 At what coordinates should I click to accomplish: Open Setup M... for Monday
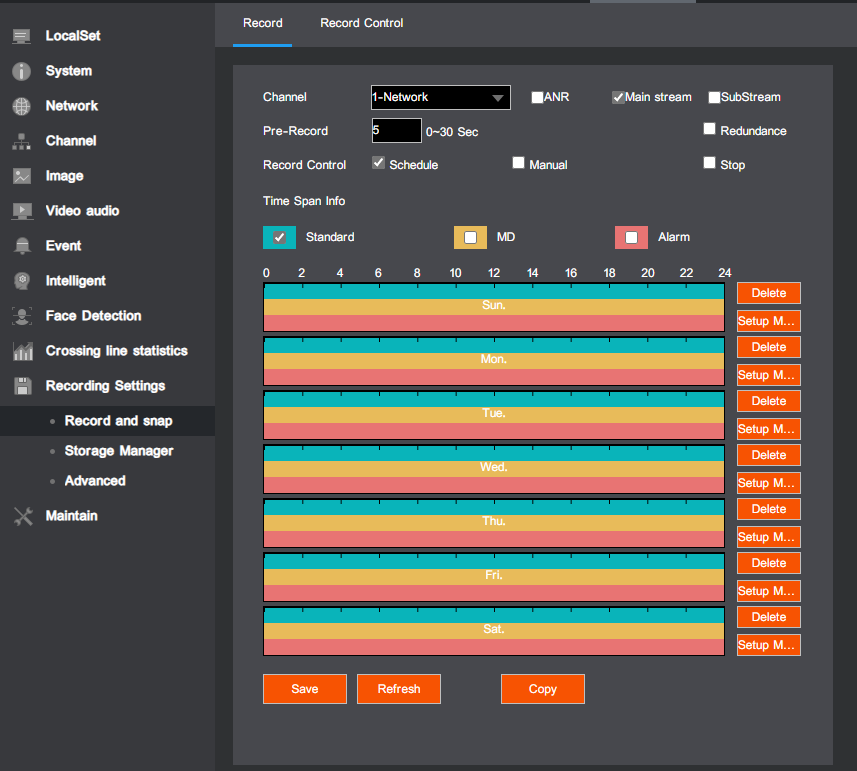tap(769, 375)
